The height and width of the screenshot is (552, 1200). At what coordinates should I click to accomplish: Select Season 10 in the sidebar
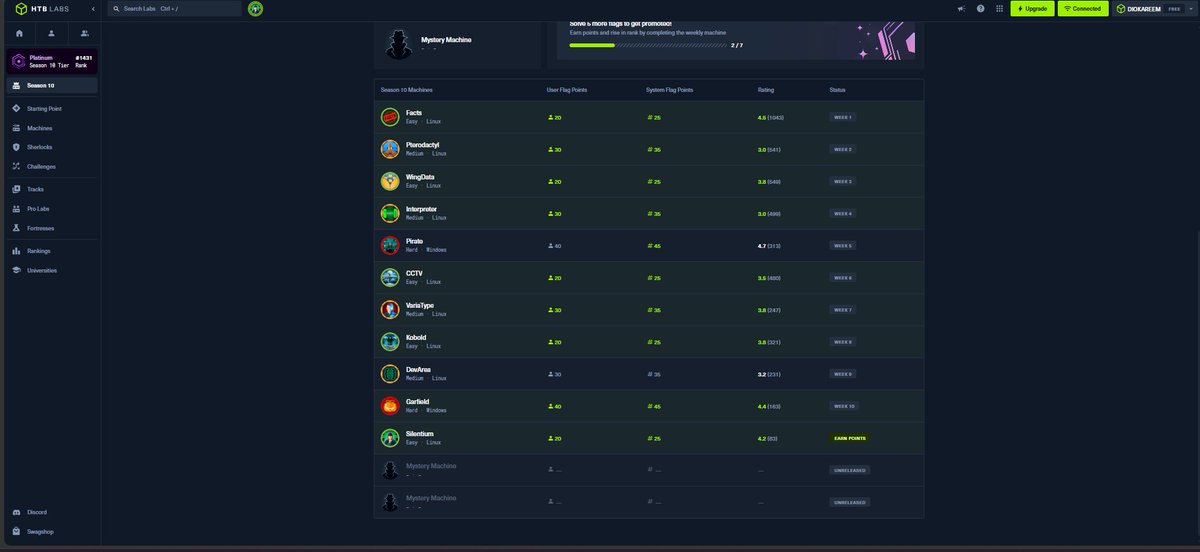coord(51,85)
